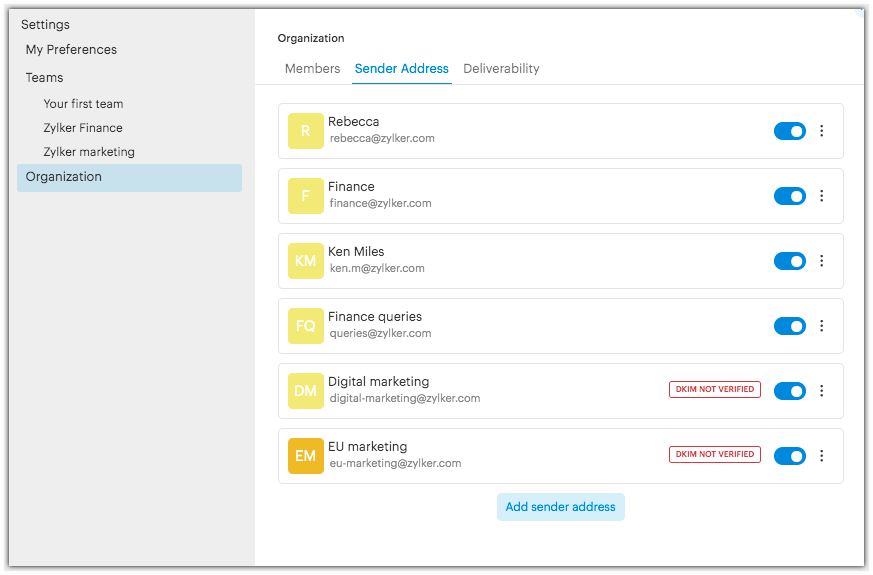
Task: Open the three-dot menu for Rebecca
Action: tap(822, 131)
